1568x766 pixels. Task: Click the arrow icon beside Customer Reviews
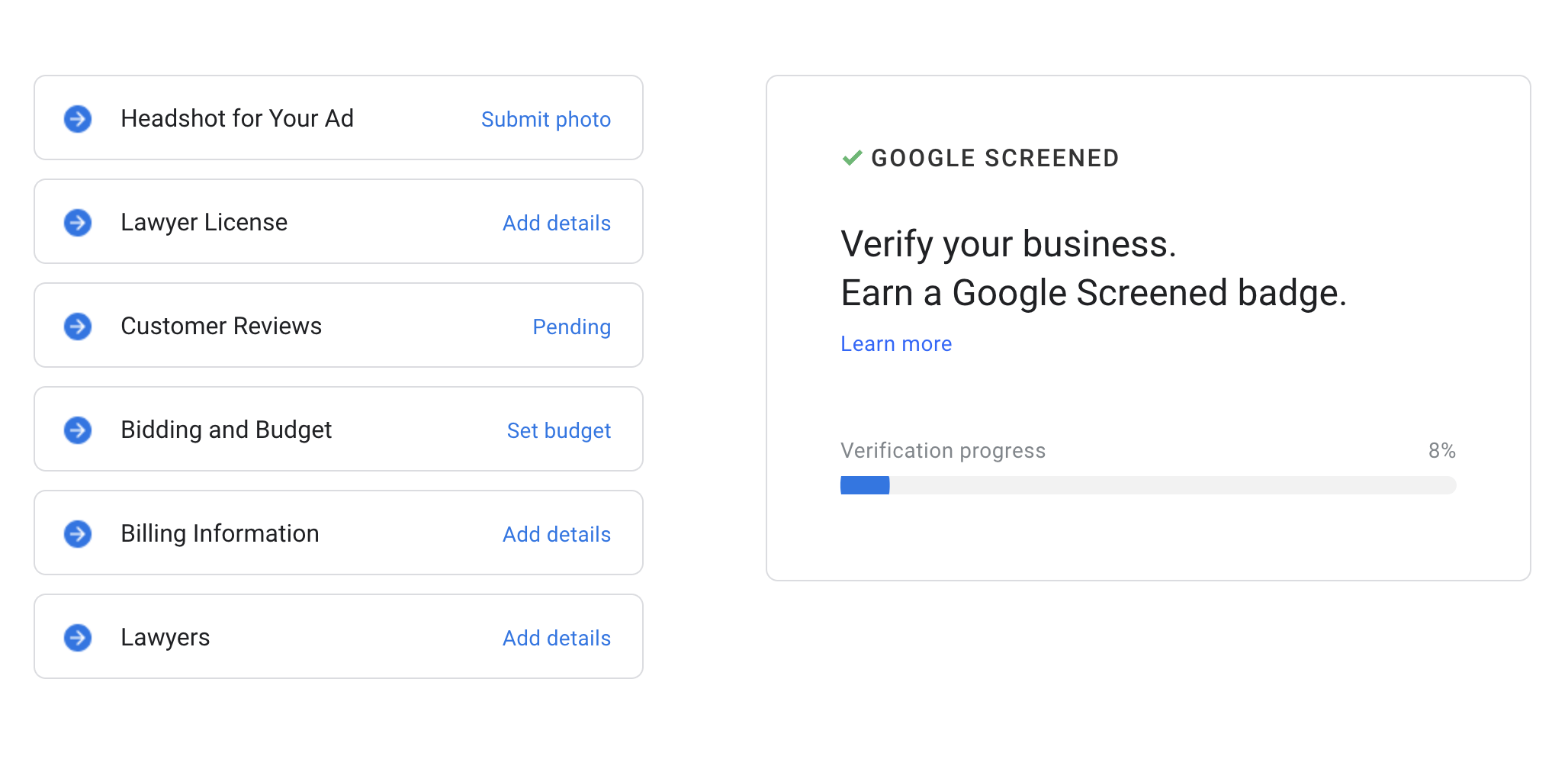click(x=78, y=327)
